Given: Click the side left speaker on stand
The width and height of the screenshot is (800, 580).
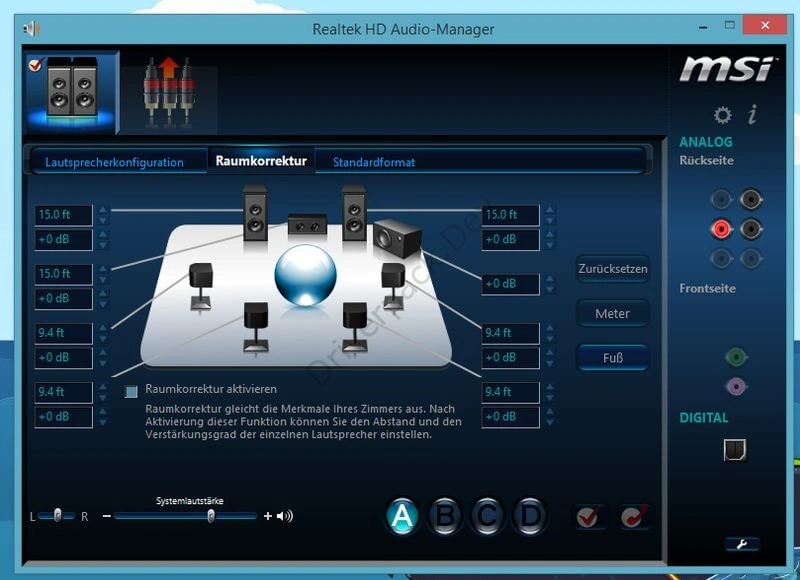Looking at the screenshot, I should (x=201, y=286).
